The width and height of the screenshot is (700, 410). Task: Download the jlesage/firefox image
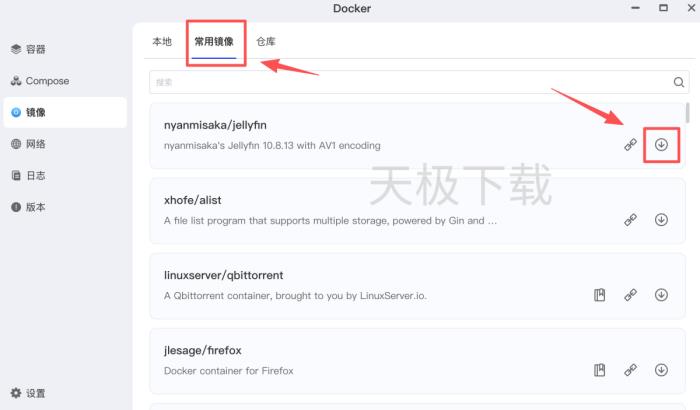point(661,370)
